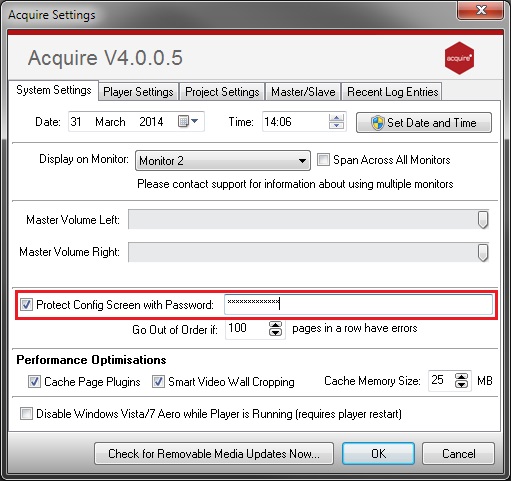Enable Span Across All Monitors

[x=323, y=159]
